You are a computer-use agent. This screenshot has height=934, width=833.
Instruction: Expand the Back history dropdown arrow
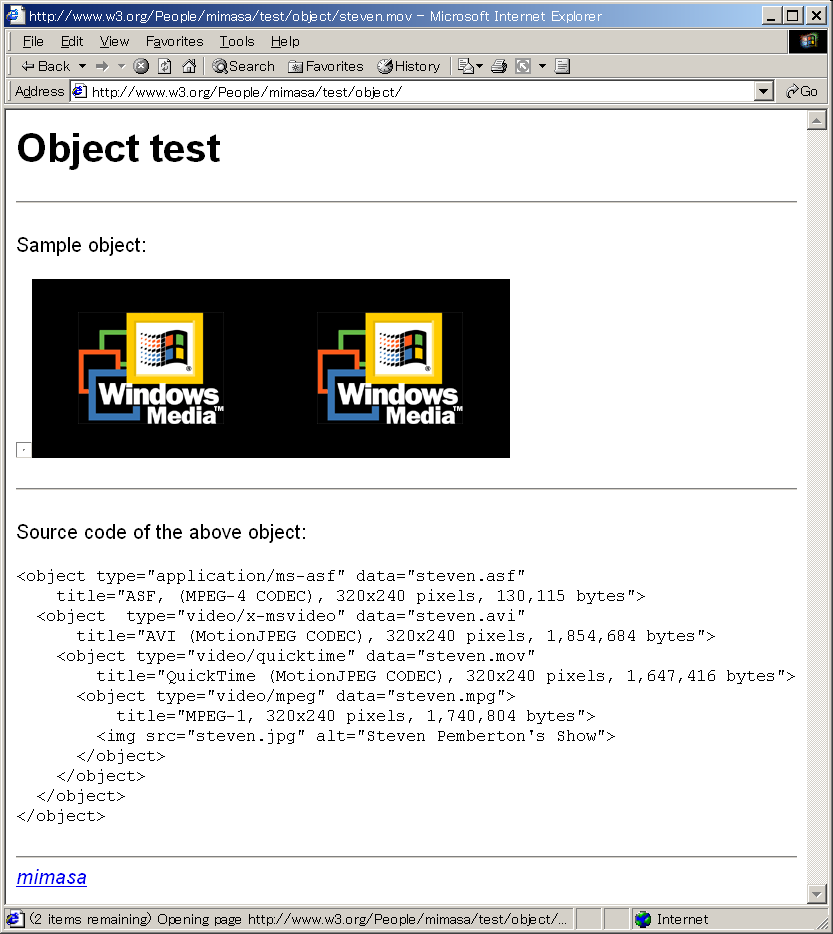tap(82, 66)
